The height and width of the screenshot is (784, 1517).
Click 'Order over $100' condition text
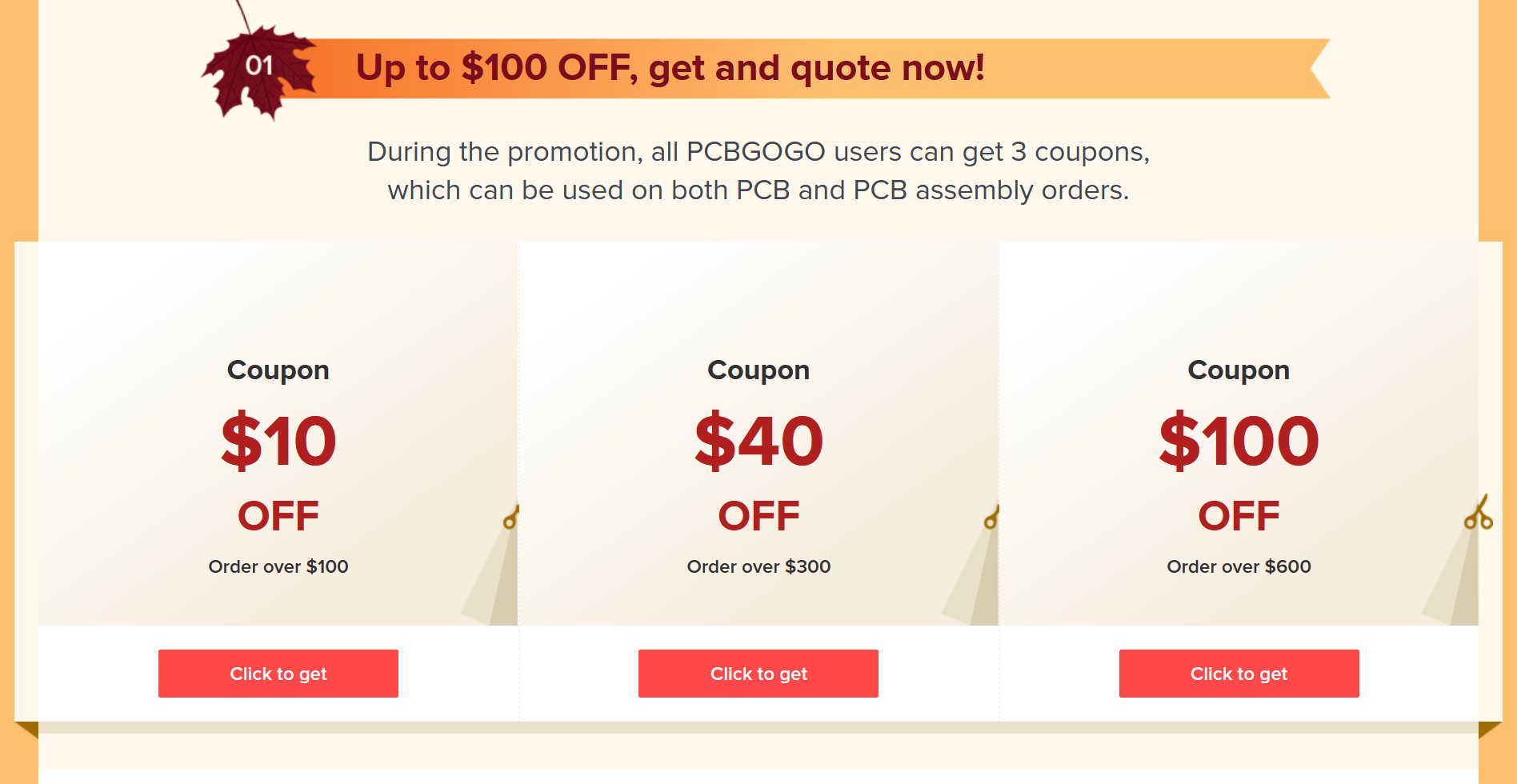tap(278, 566)
